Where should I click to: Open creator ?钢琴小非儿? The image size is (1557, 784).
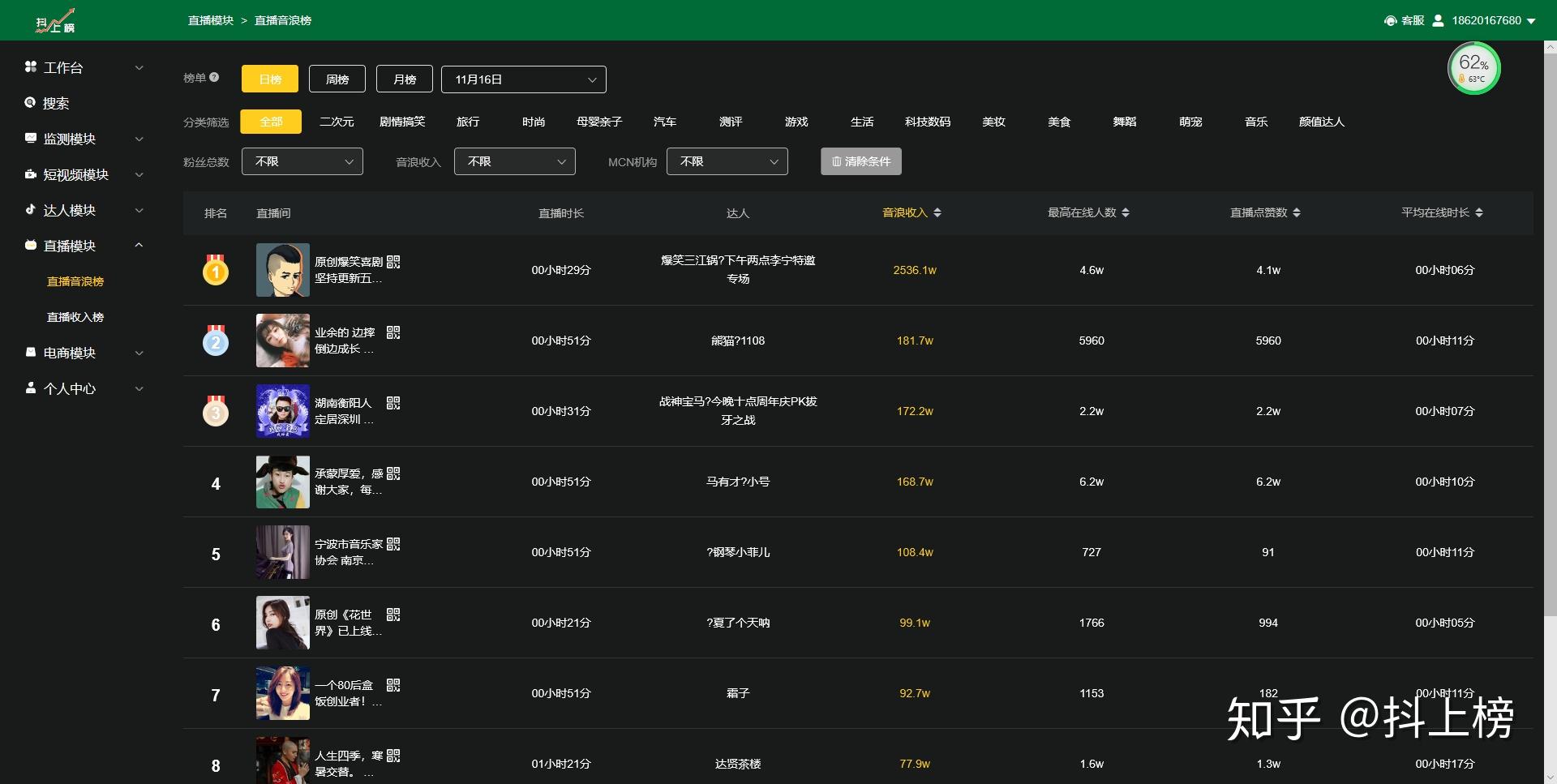click(x=738, y=552)
